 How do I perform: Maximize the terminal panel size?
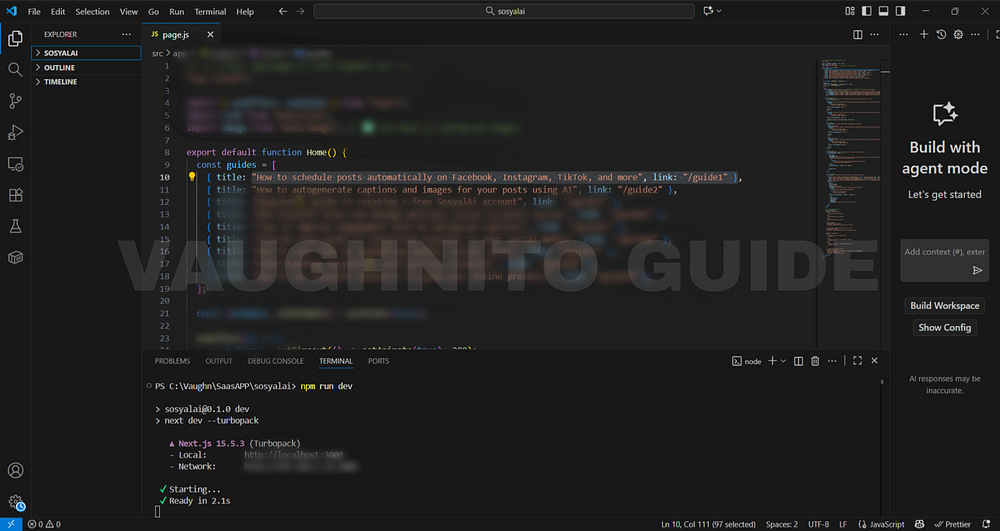857,361
